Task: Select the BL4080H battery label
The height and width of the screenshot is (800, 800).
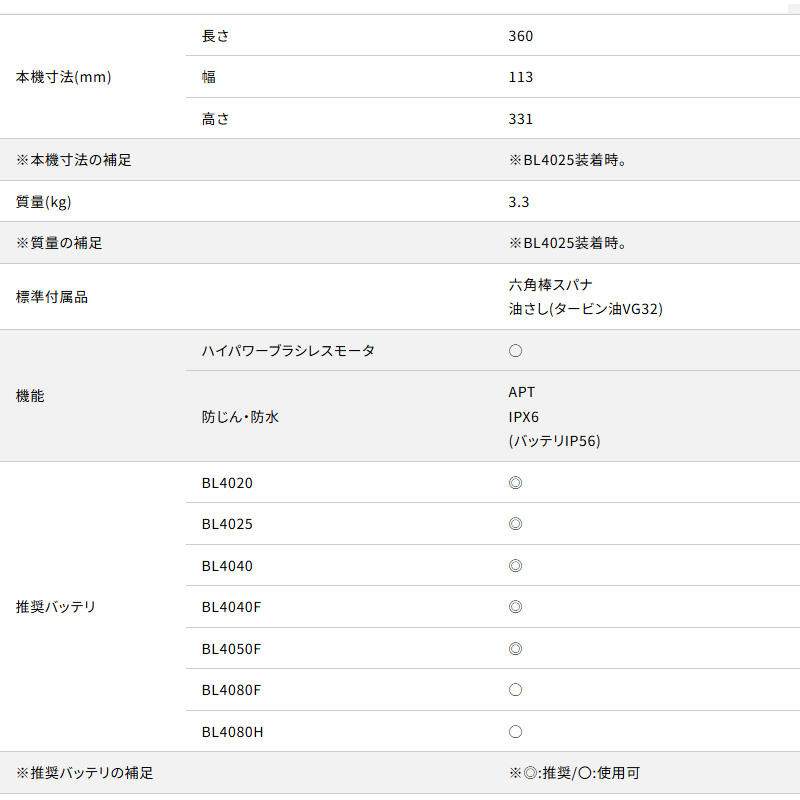Action: [232, 732]
